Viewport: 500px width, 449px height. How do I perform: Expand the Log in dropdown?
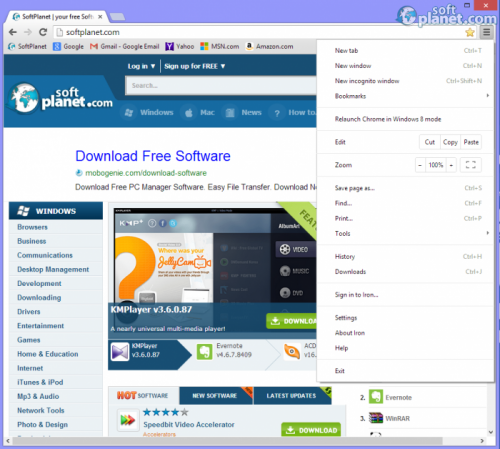point(141,66)
